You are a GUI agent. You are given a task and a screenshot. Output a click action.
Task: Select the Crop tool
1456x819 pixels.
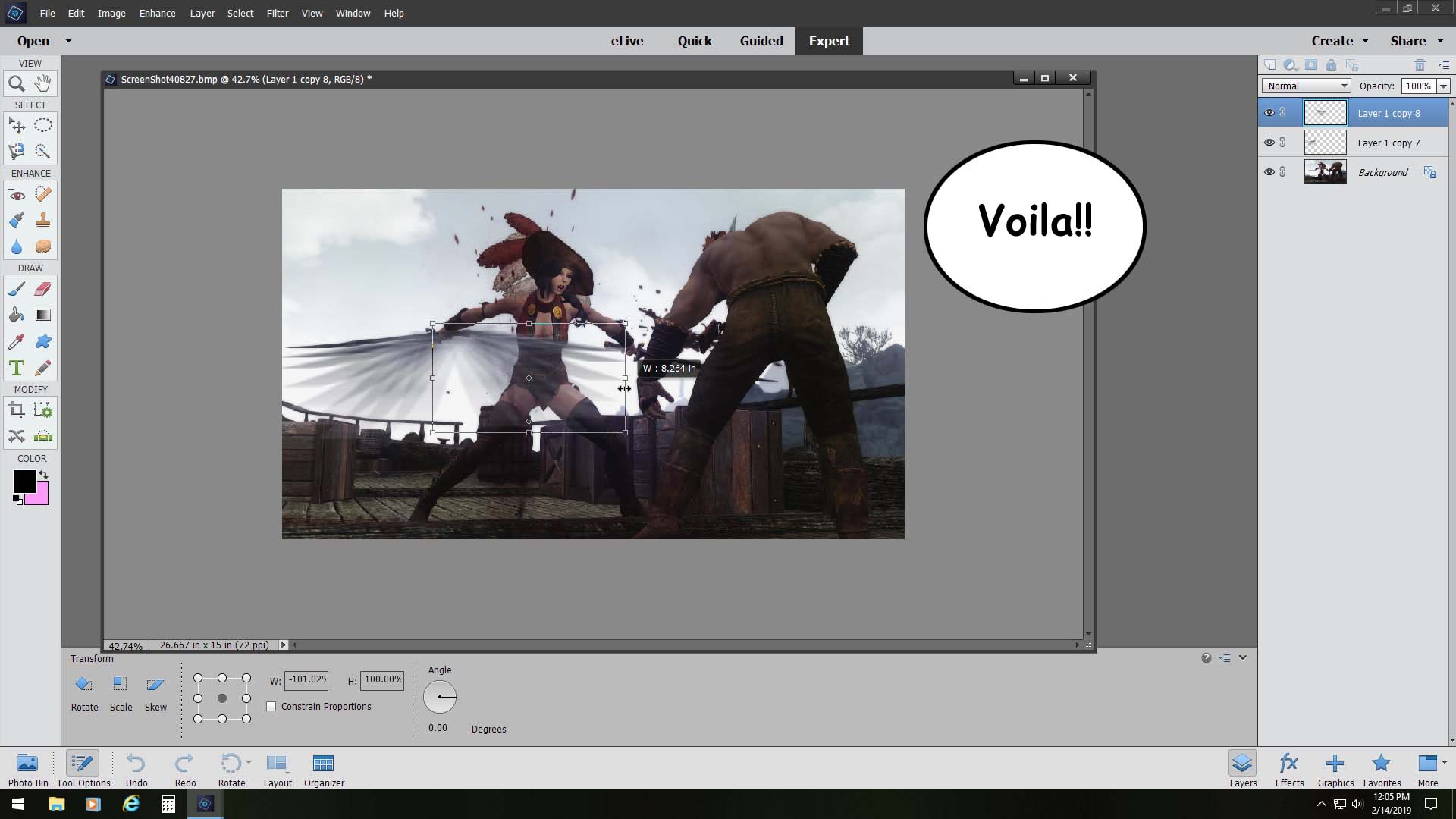(x=17, y=410)
